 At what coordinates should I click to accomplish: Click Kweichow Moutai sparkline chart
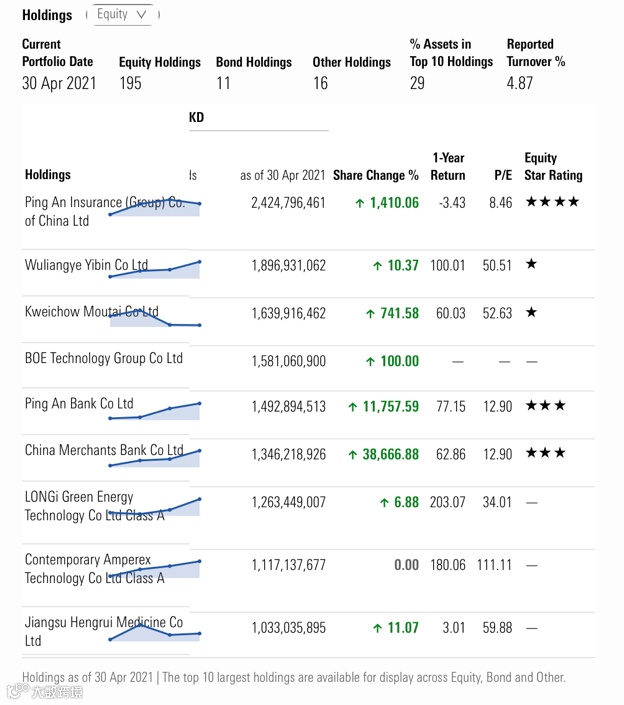tap(155, 317)
